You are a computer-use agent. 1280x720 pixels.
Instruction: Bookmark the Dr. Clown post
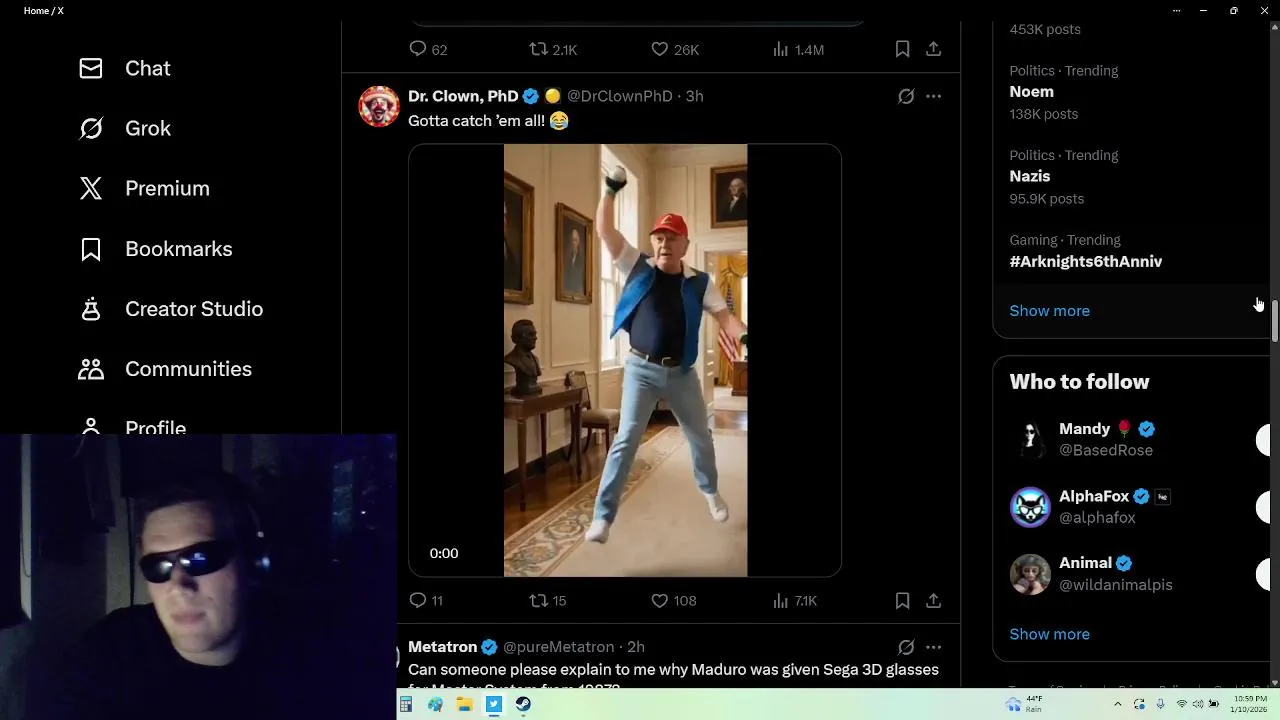point(902,600)
